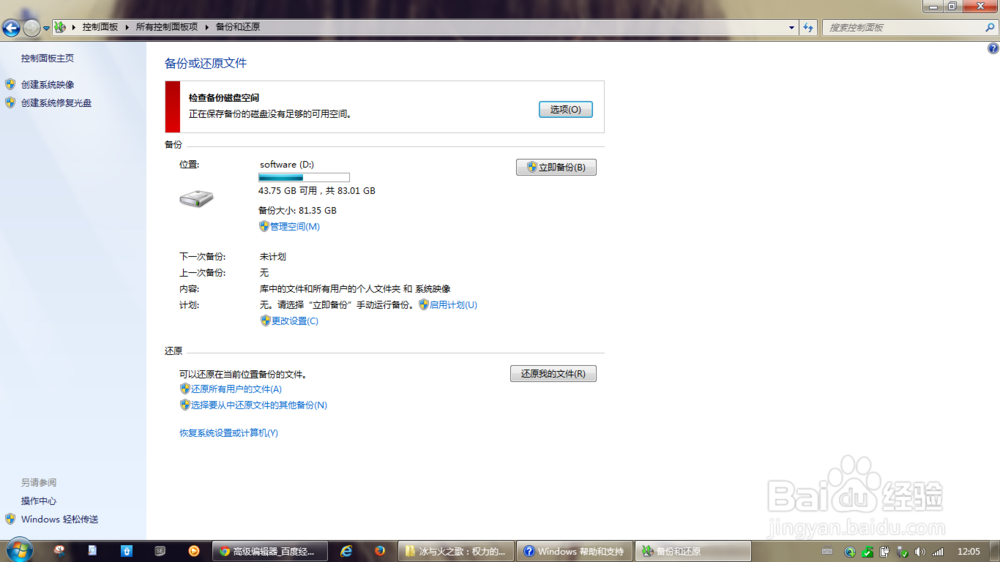This screenshot has width=1000, height=562.
Task: Open the address bar history dropdown
Action: [791, 27]
